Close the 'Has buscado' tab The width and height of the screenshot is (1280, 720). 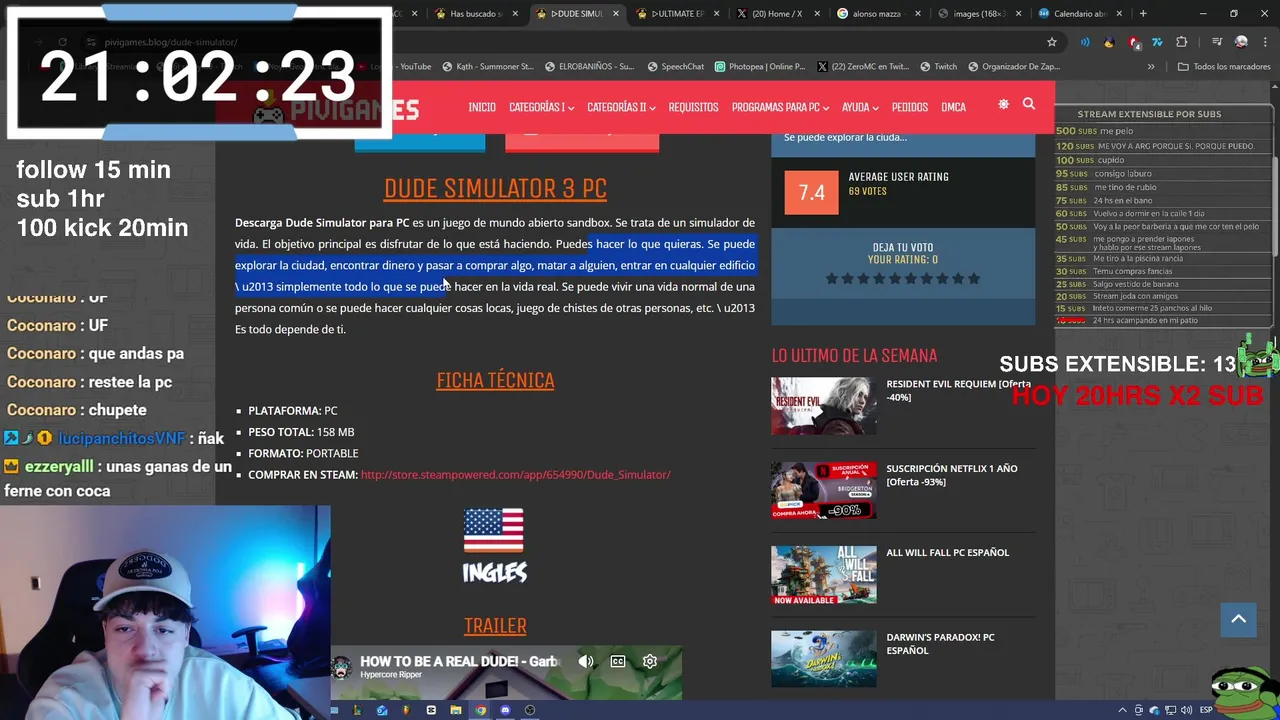516,14
